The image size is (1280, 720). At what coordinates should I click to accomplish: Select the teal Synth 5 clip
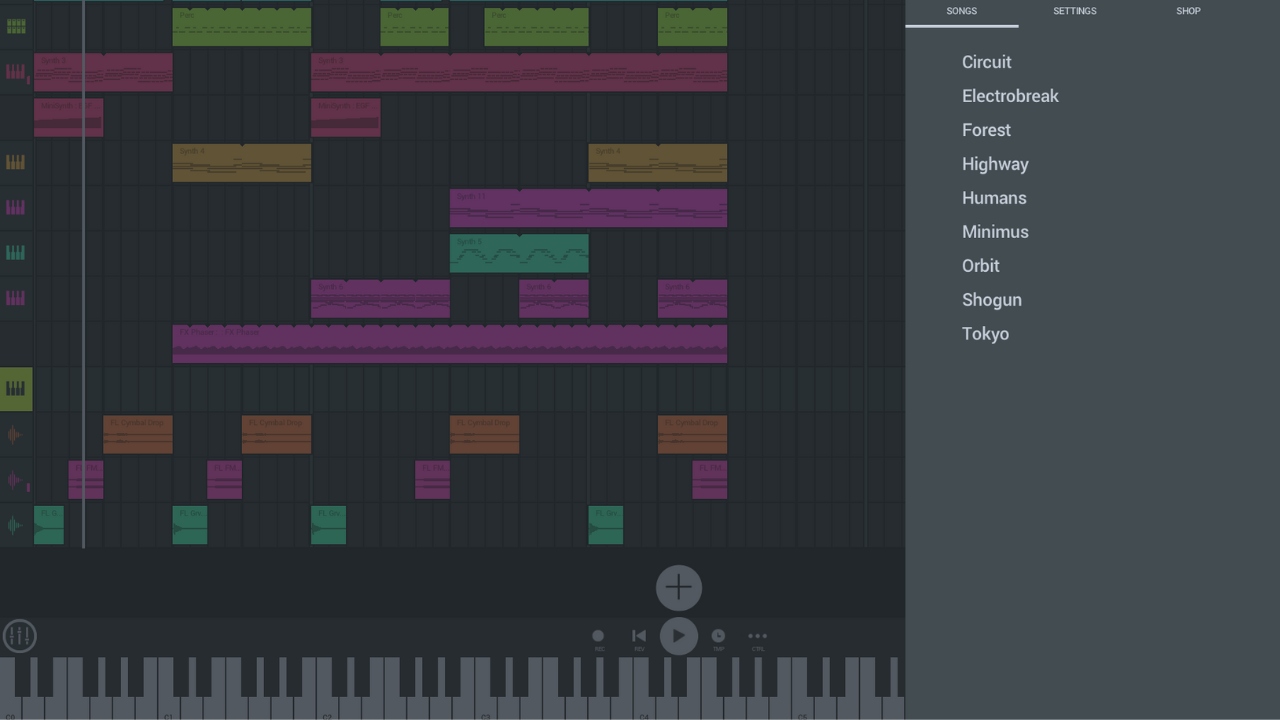coord(519,253)
